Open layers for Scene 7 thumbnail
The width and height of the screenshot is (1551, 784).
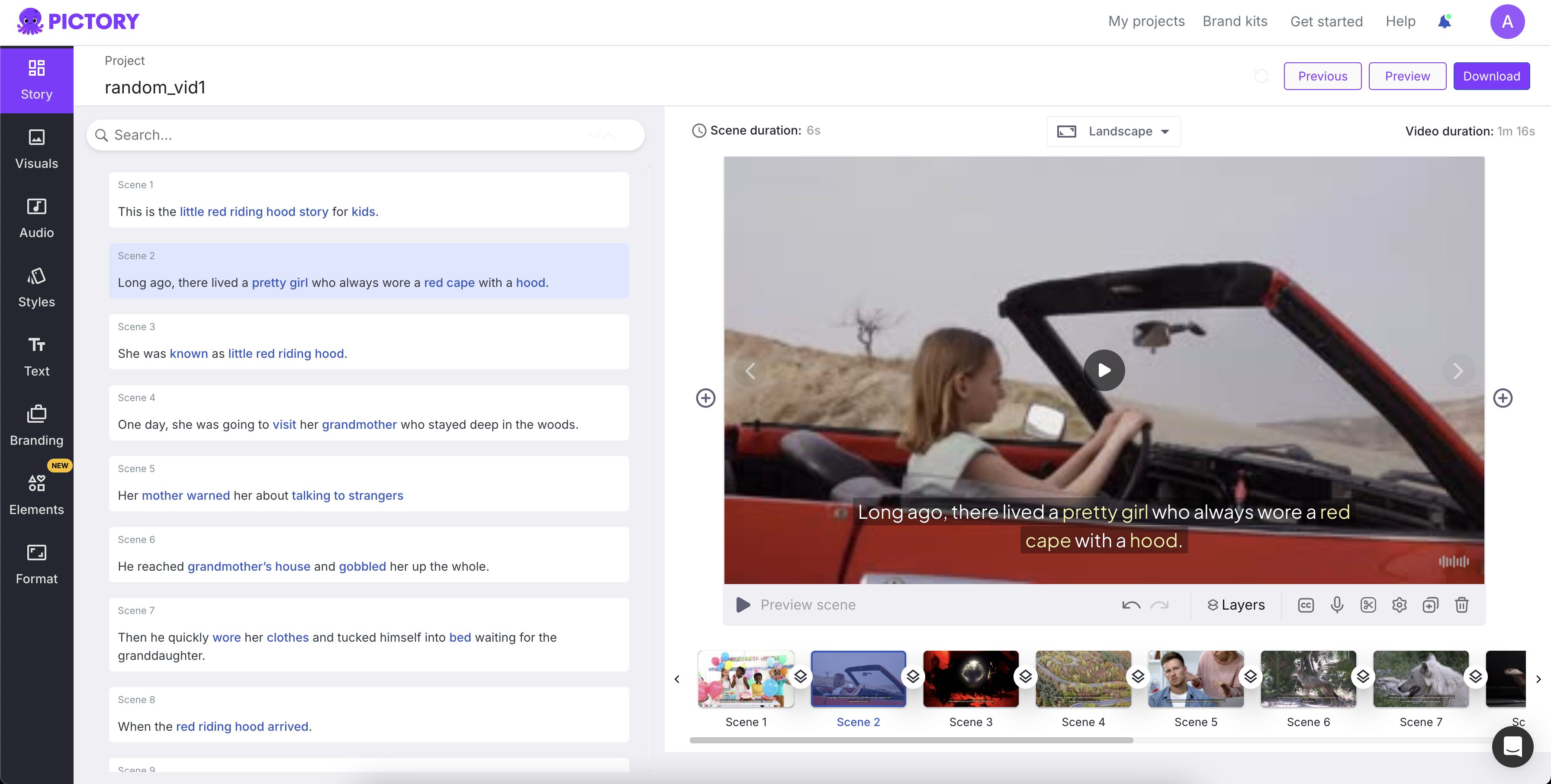pos(1476,676)
